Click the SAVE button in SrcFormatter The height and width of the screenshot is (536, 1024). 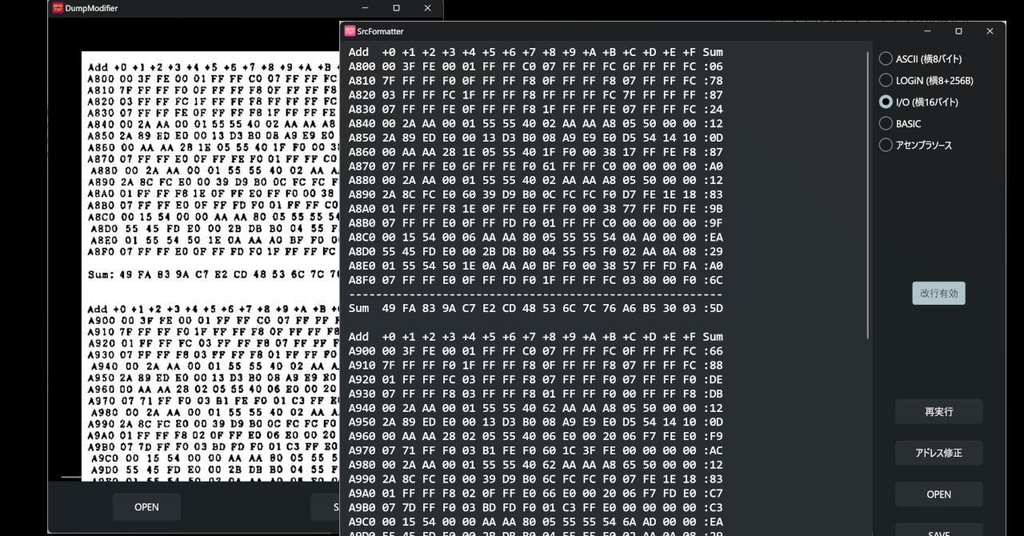(938, 530)
